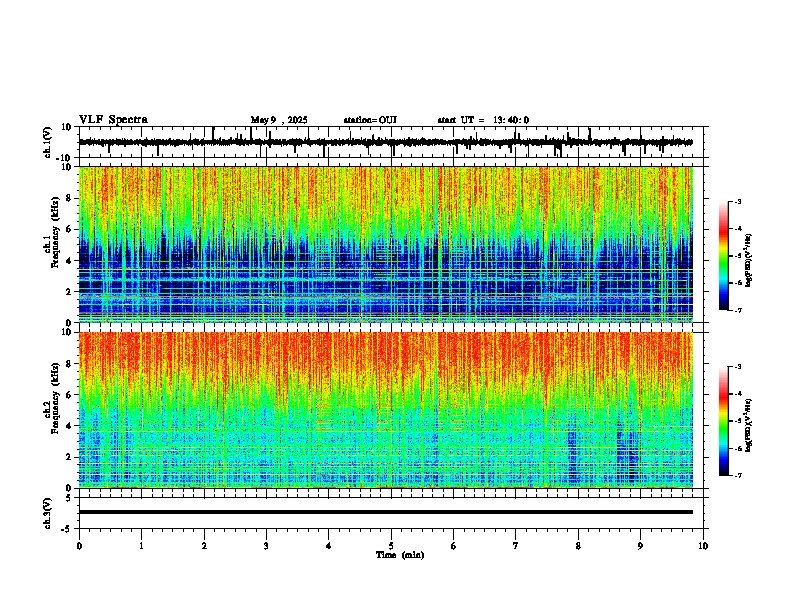Click the time axis tick label '0'
This screenshot has width=792, height=612.
pyautogui.click(x=79, y=546)
